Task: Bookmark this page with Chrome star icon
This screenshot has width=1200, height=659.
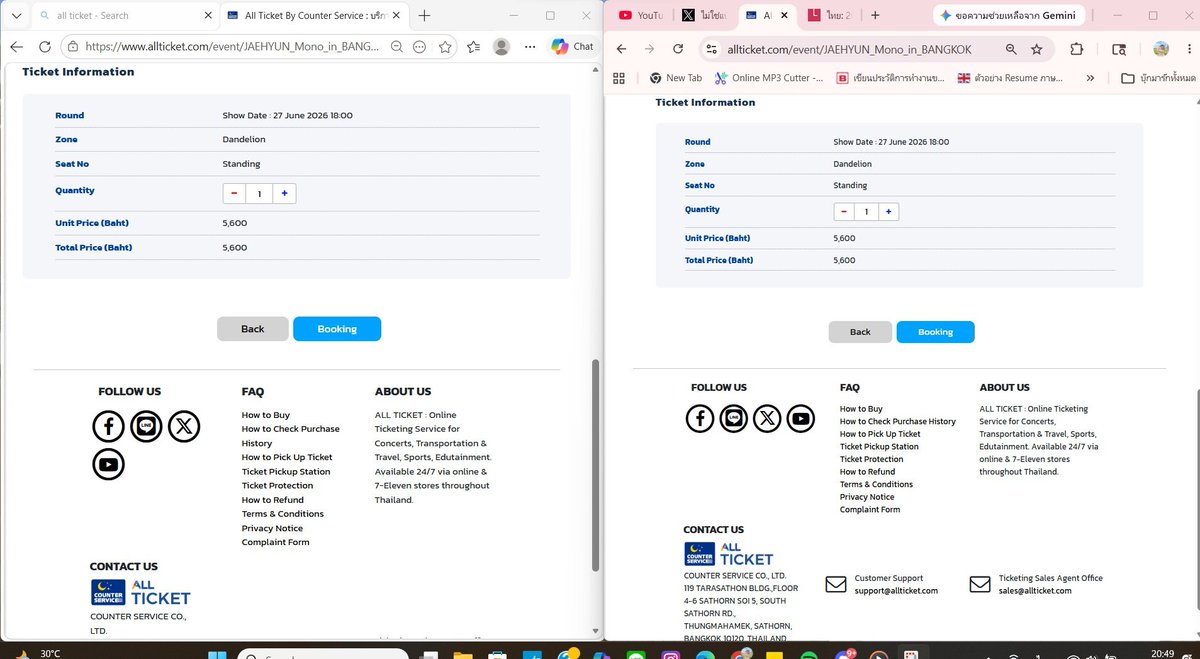Action: (1036, 49)
